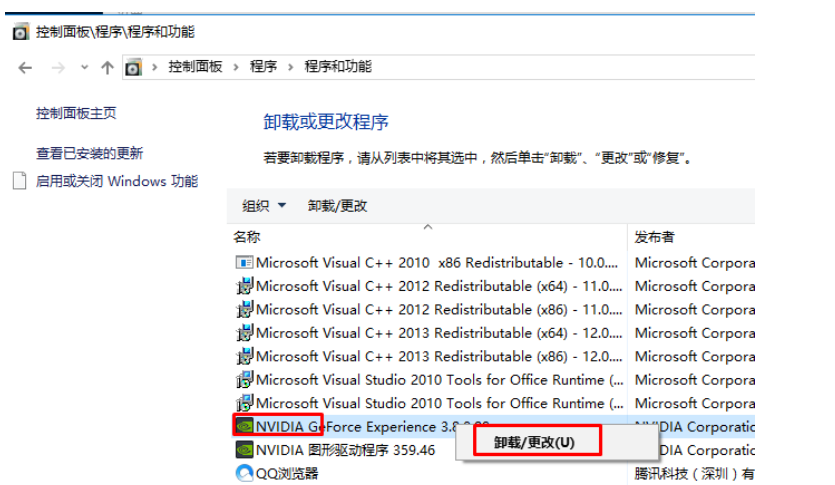Select Visual C++ 2012 Redistributable (x86) entry
835x485 pixels.
pos(439,310)
